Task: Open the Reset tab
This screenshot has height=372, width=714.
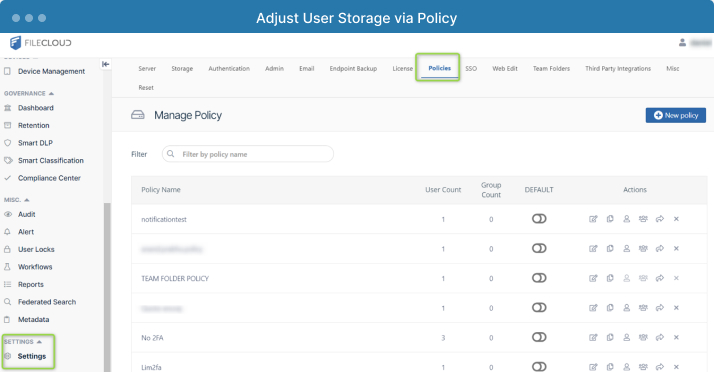Action: click(x=146, y=88)
